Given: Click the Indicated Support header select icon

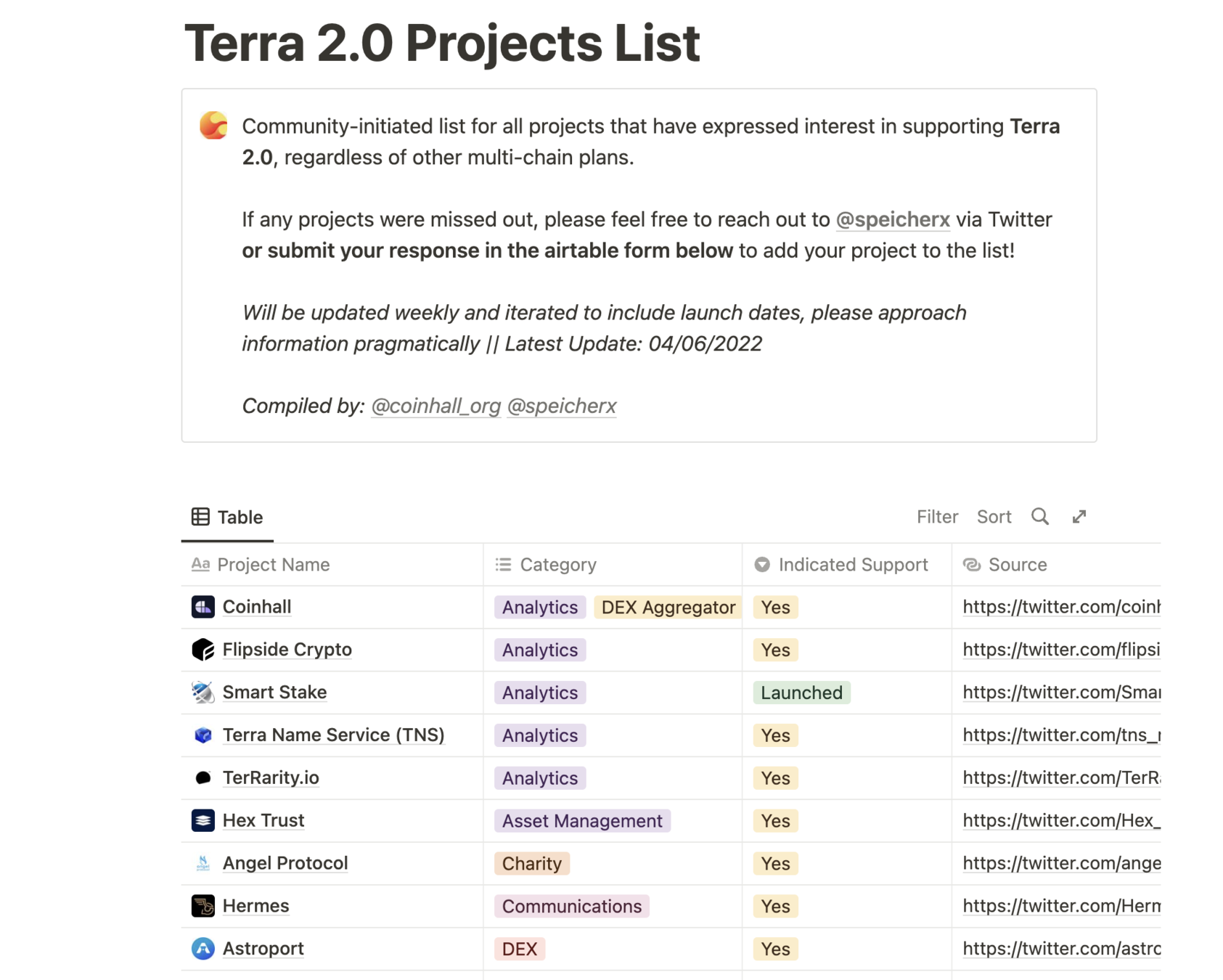Looking at the screenshot, I should [x=761, y=565].
